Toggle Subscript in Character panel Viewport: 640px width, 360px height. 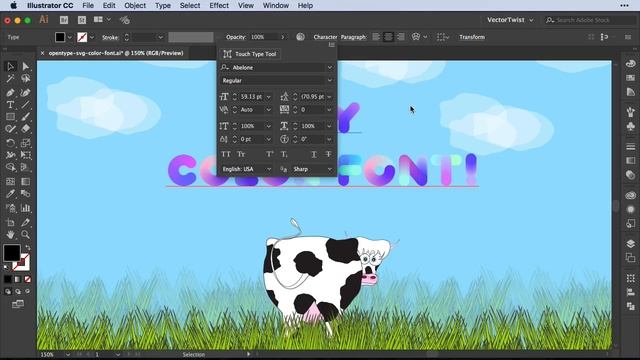point(284,154)
